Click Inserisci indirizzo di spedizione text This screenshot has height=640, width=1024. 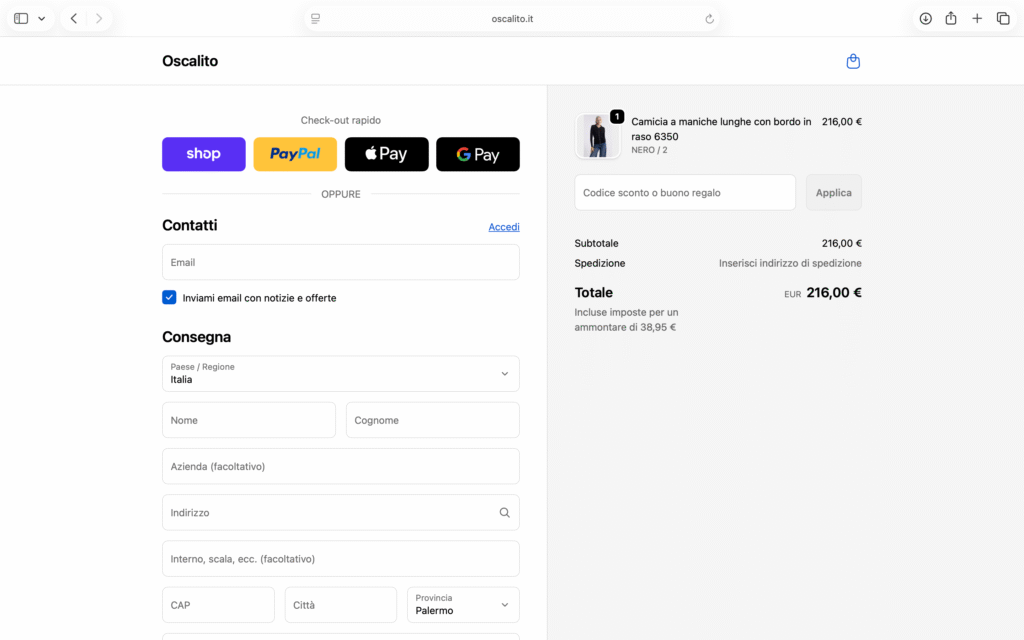click(x=790, y=263)
